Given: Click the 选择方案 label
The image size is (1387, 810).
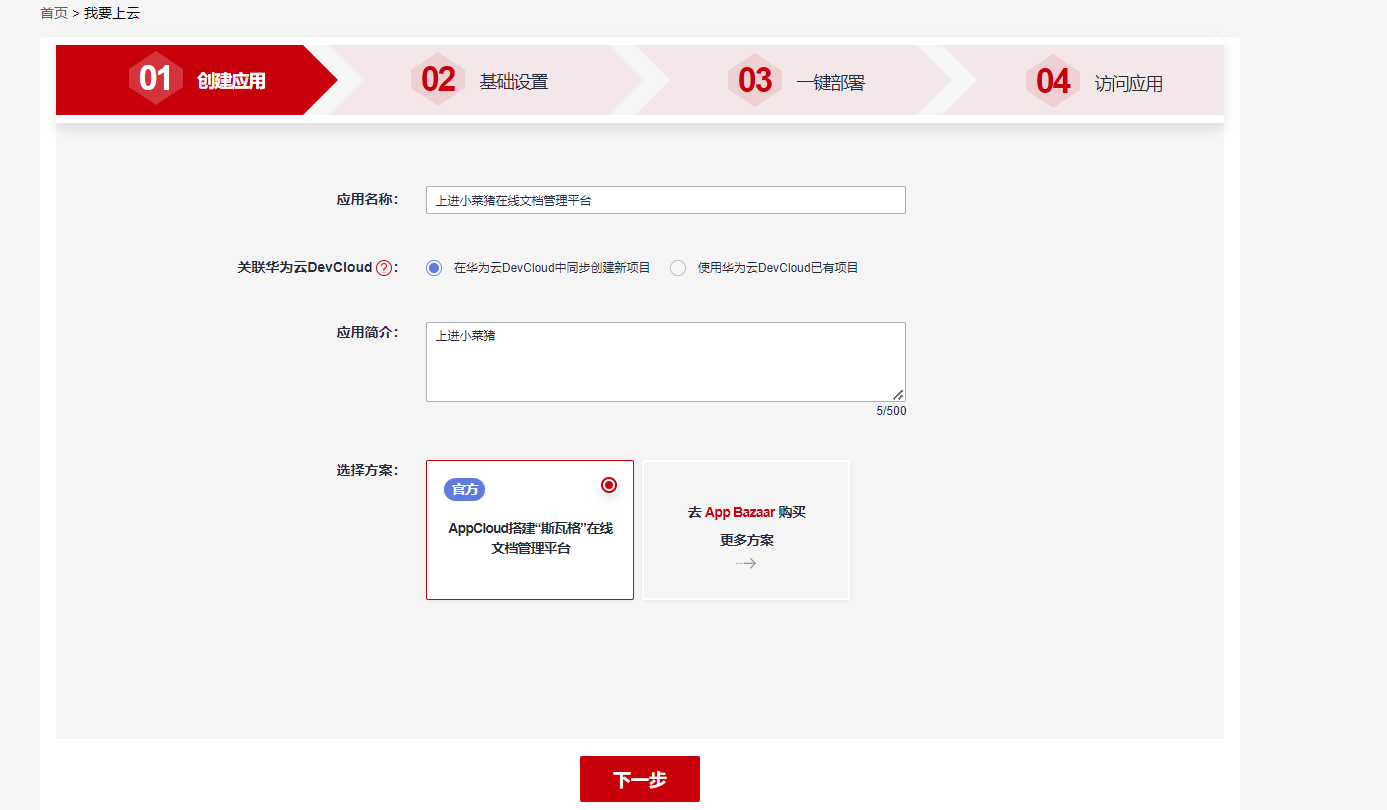Looking at the screenshot, I should (367, 470).
